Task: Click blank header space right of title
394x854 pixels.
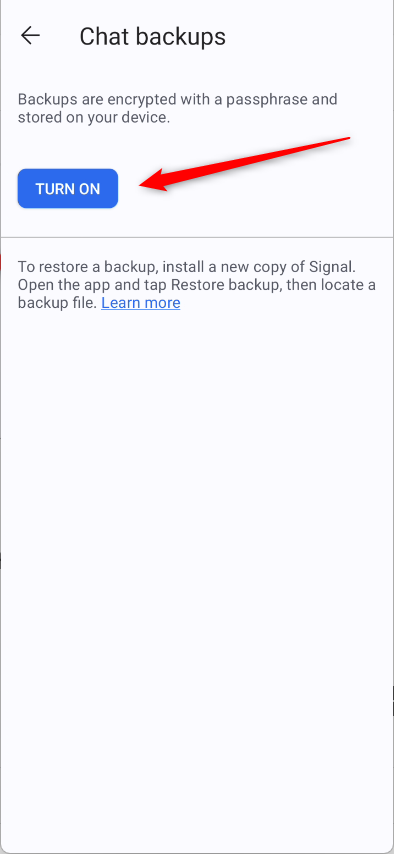Action: coord(311,36)
